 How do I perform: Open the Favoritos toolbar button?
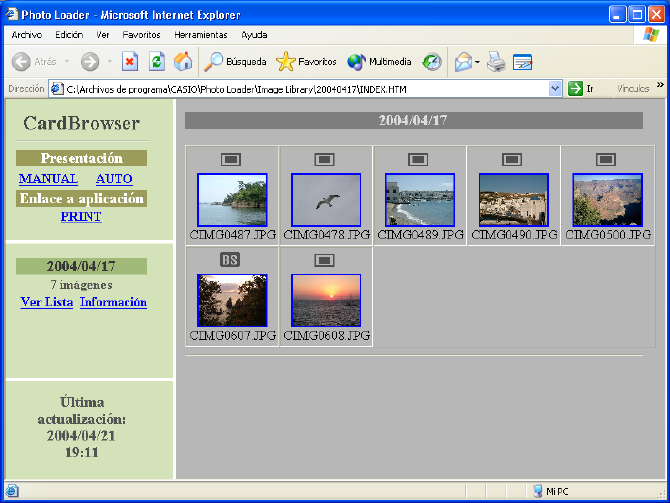pos(306,62)
